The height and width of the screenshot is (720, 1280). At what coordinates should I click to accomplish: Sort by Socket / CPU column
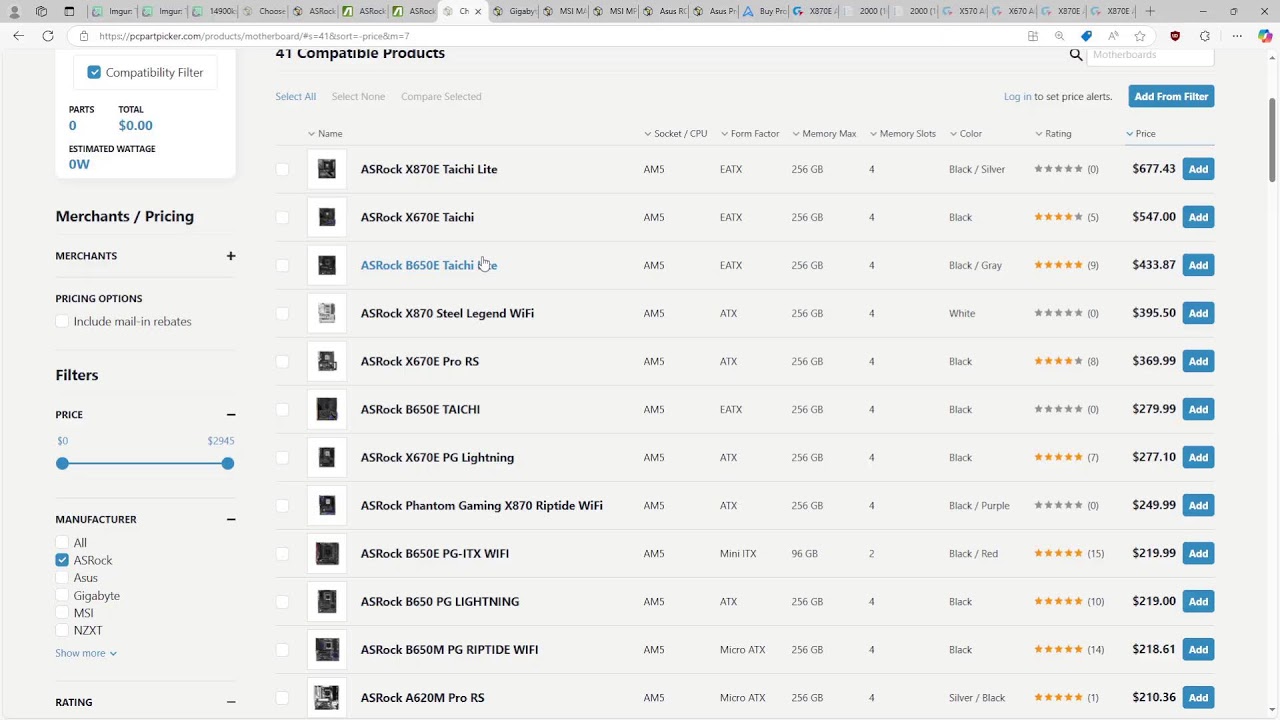tap(675, 133)
